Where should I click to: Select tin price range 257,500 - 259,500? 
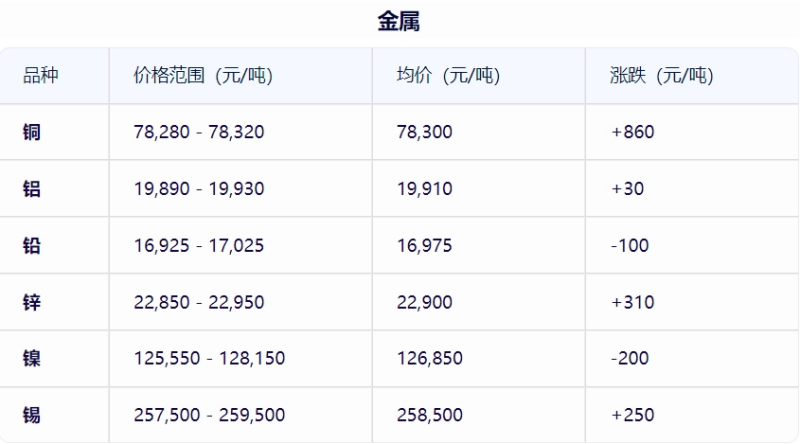209,415
